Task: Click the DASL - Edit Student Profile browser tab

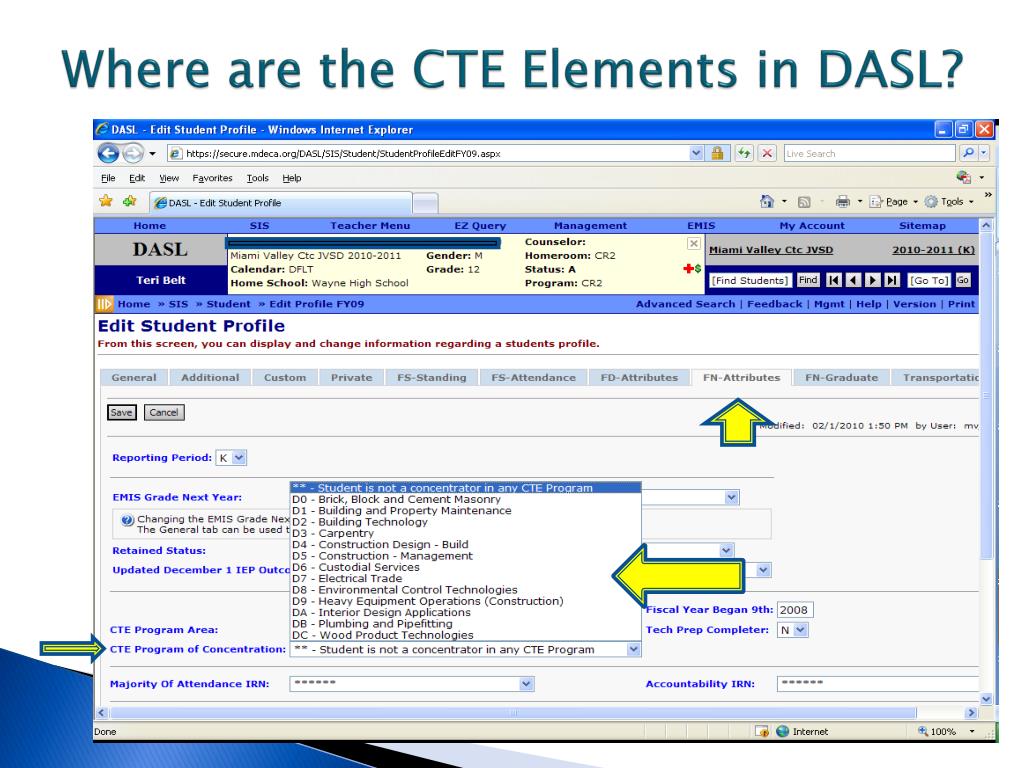Action: (x=281, y=202)
